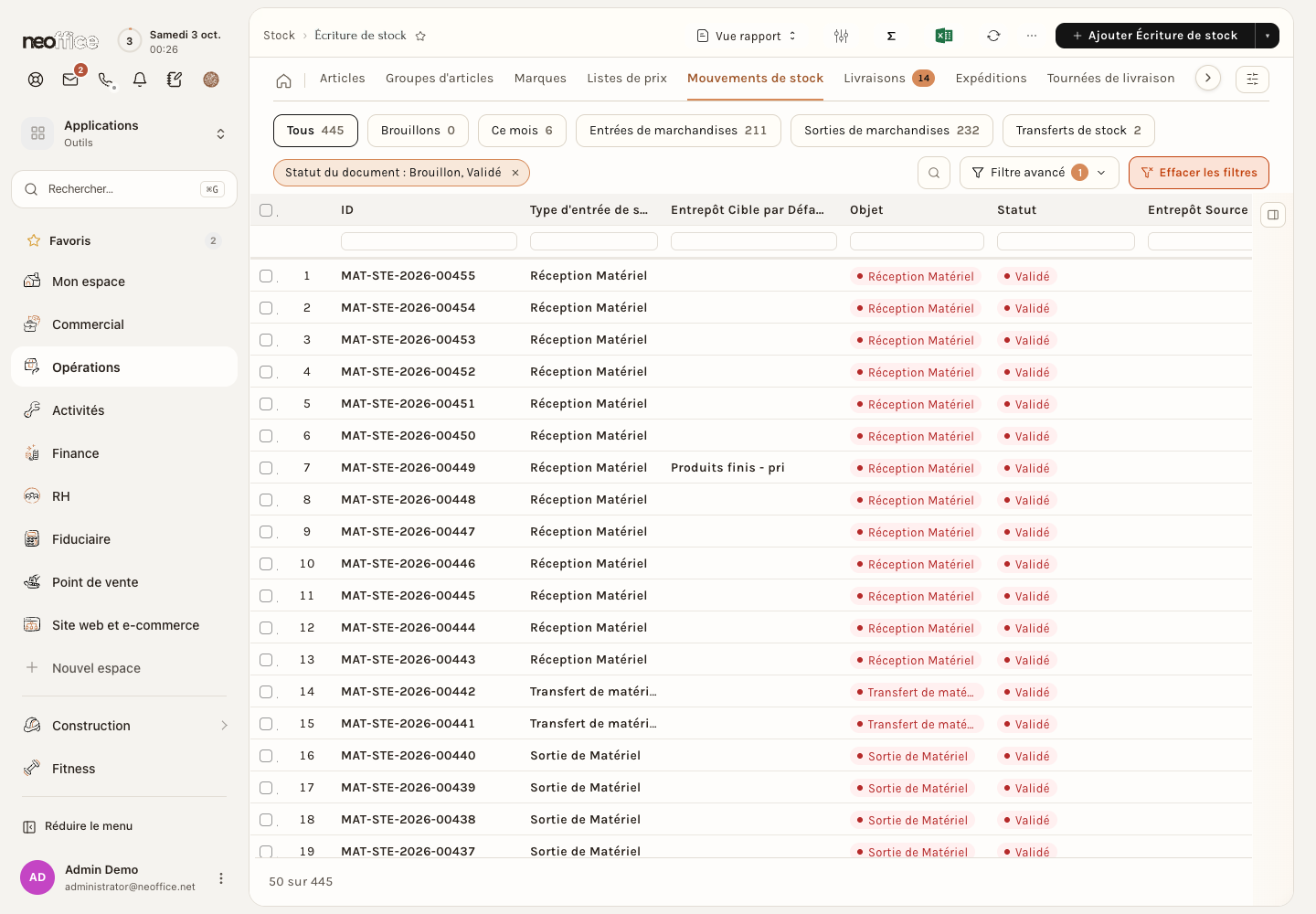Open the Finance workspace in sidebar
1316x914 pixels.
click(124, 453)
